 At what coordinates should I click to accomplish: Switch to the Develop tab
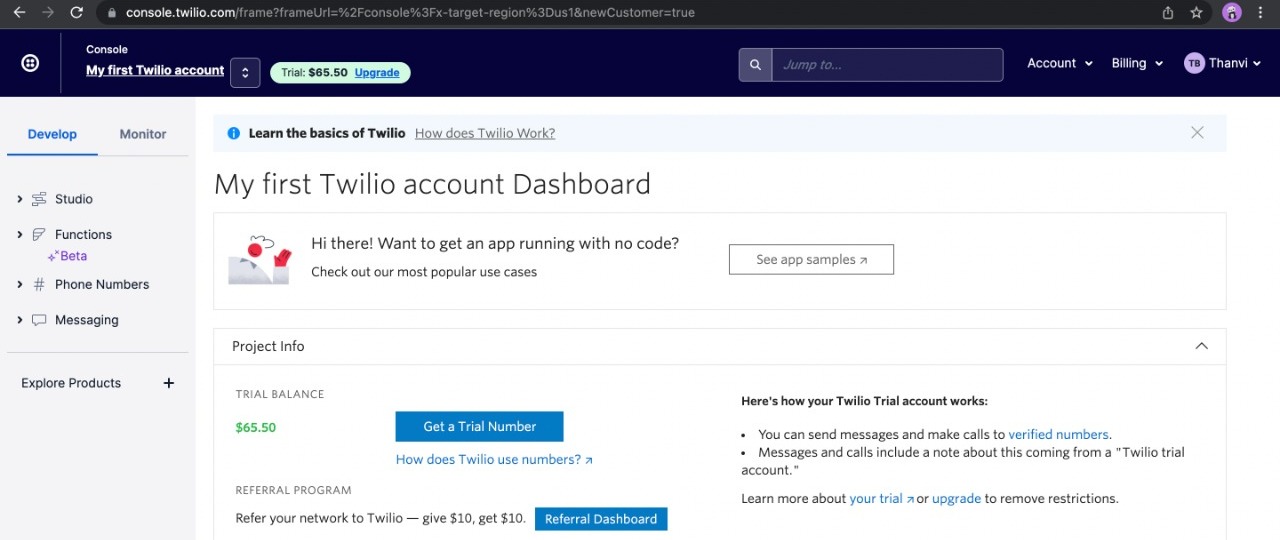(x=52, y=134)
